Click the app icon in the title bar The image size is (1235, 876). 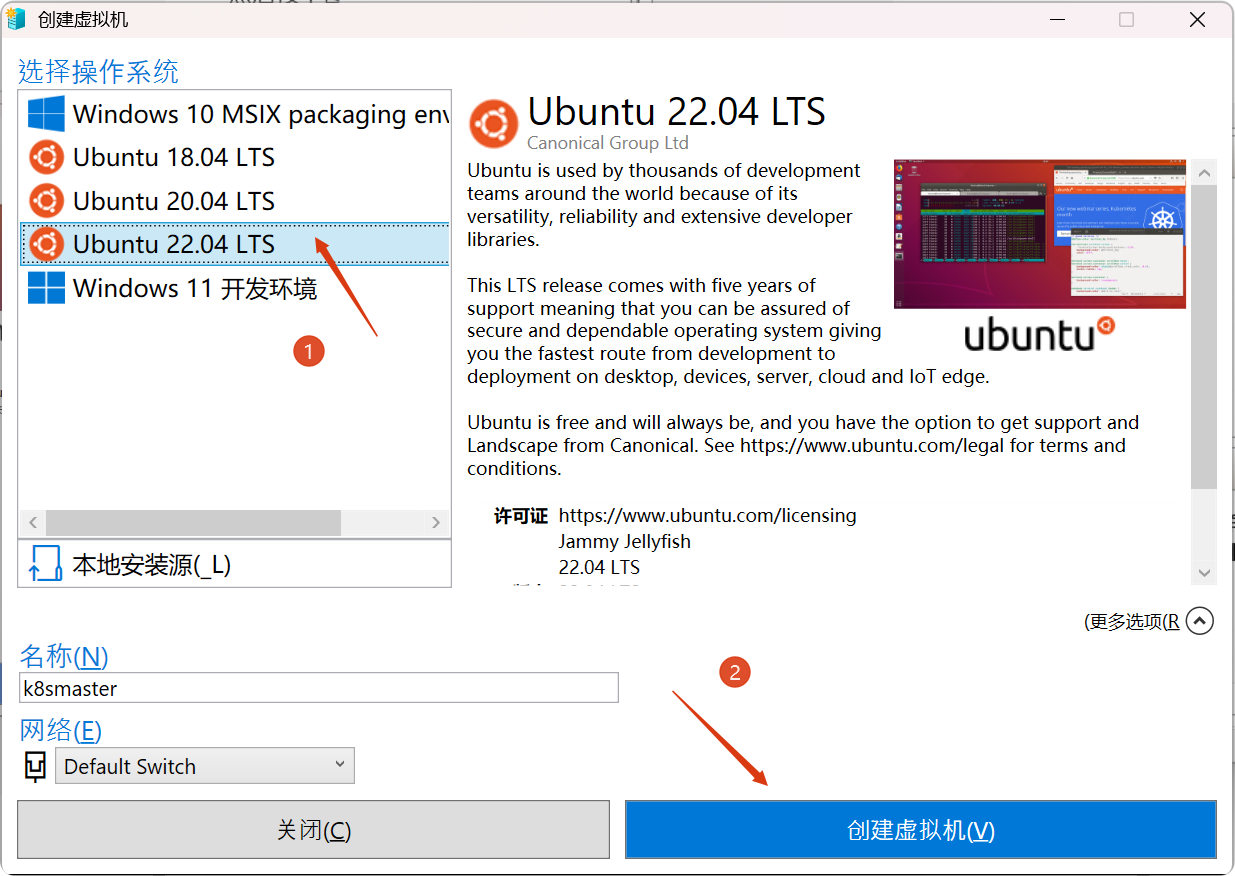pos(17,19)
